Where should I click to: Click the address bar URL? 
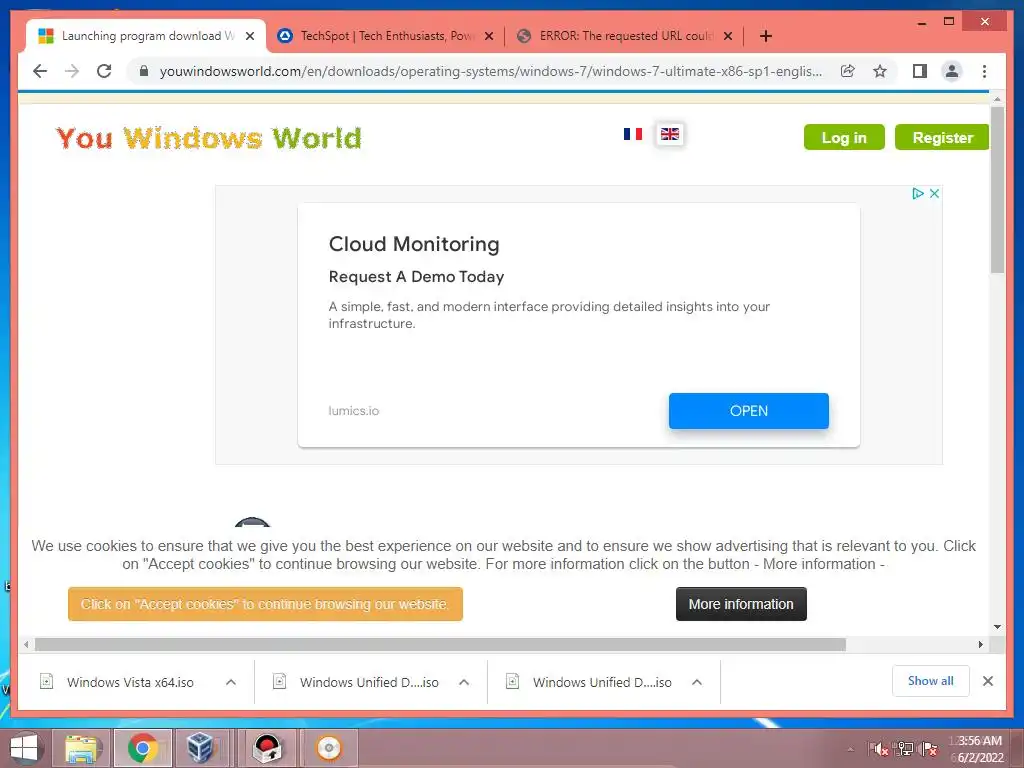click(x=490, y=71)
